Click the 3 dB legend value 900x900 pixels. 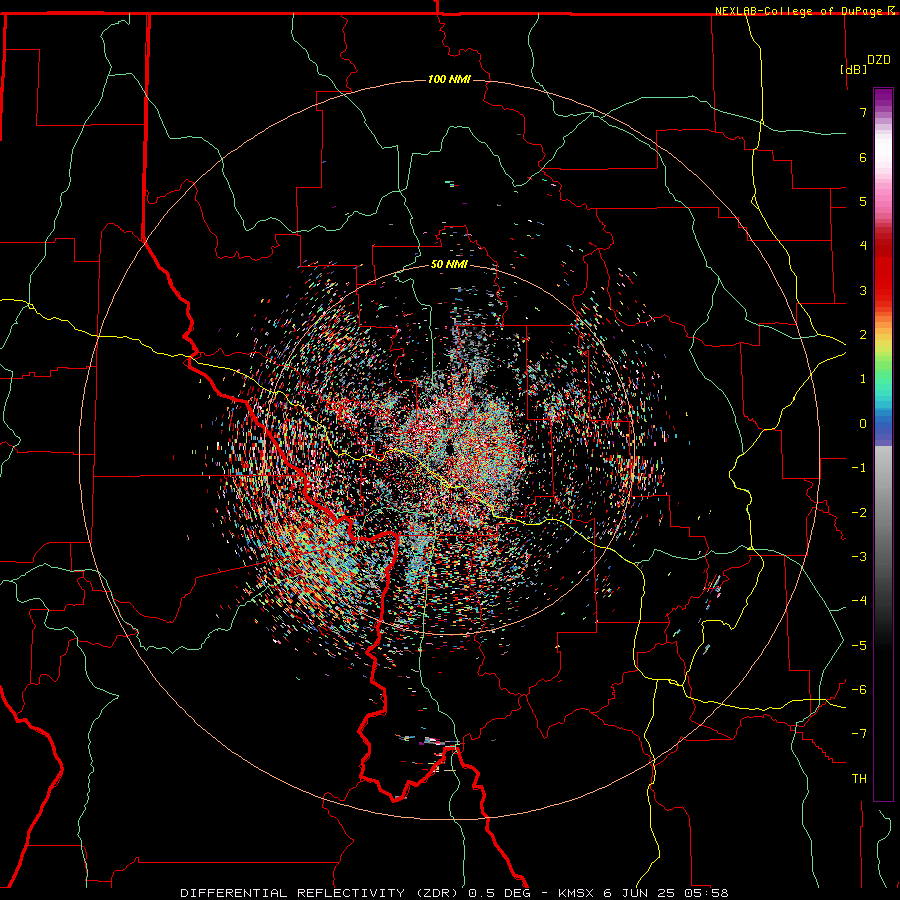point(863,290)
